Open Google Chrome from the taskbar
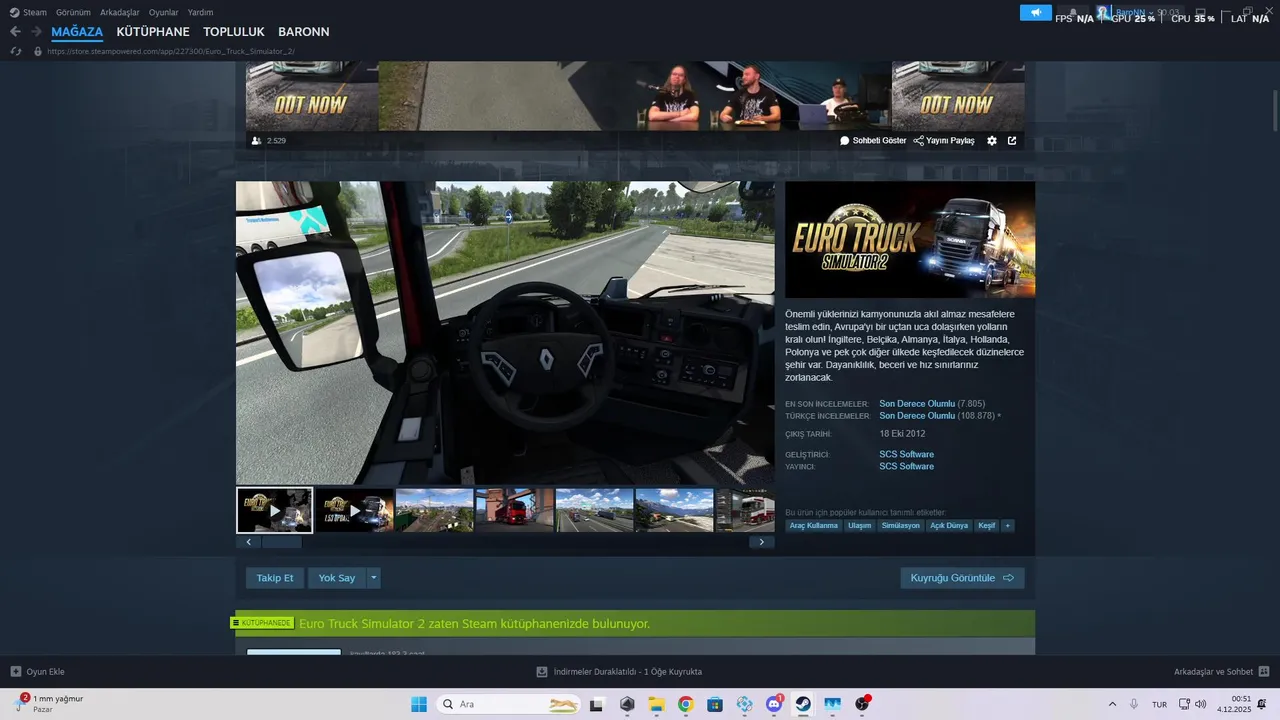This screenshot has width=1280, height=720. tap(685, 704)
